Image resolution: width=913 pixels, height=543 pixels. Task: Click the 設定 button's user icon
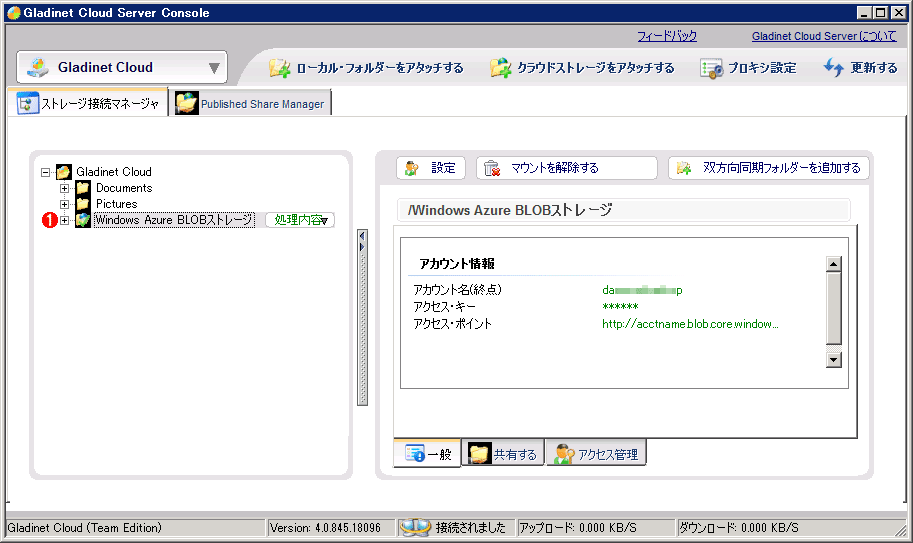[412, 168]
